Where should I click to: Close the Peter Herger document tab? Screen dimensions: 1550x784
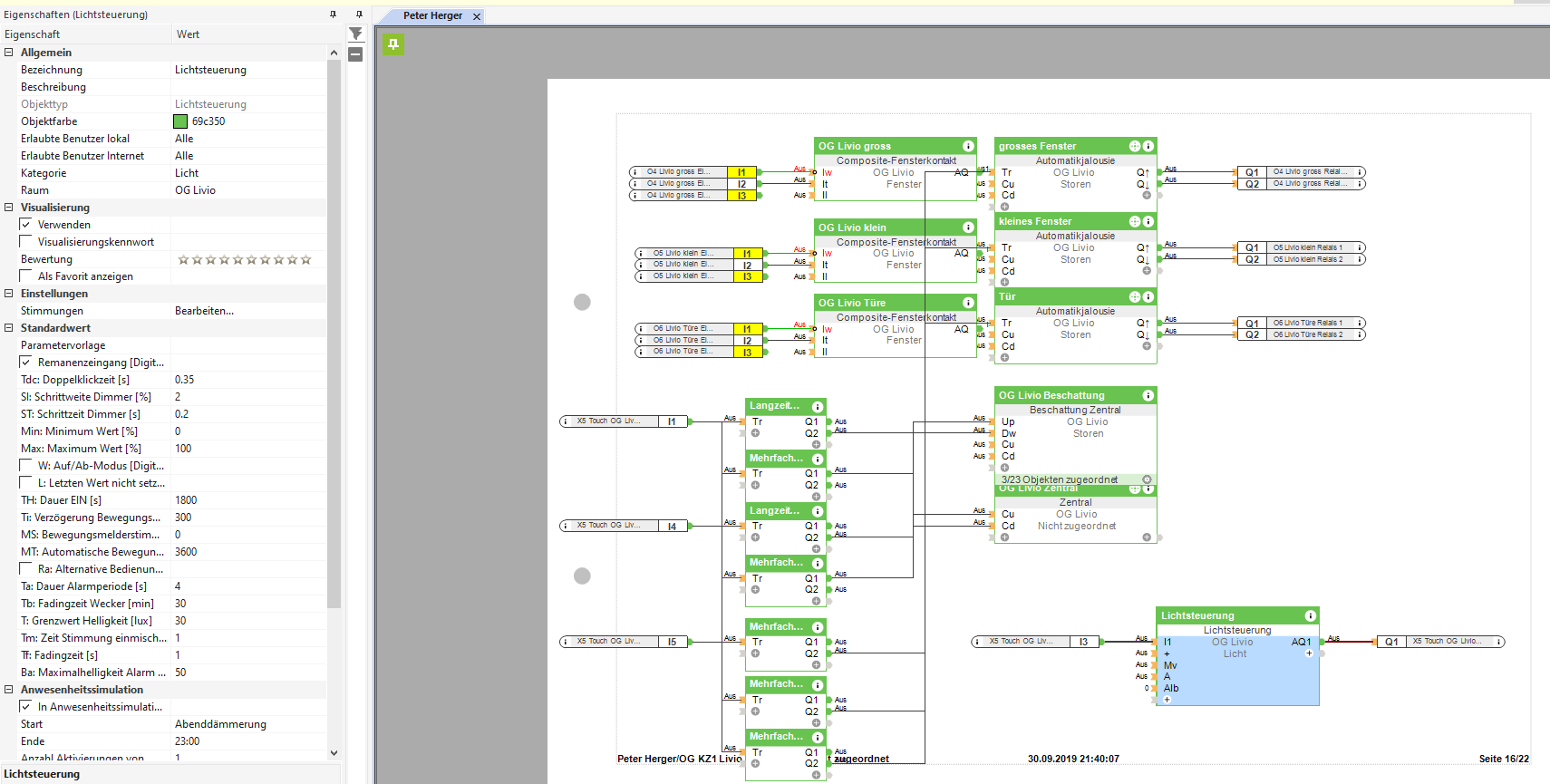(477, 16)
